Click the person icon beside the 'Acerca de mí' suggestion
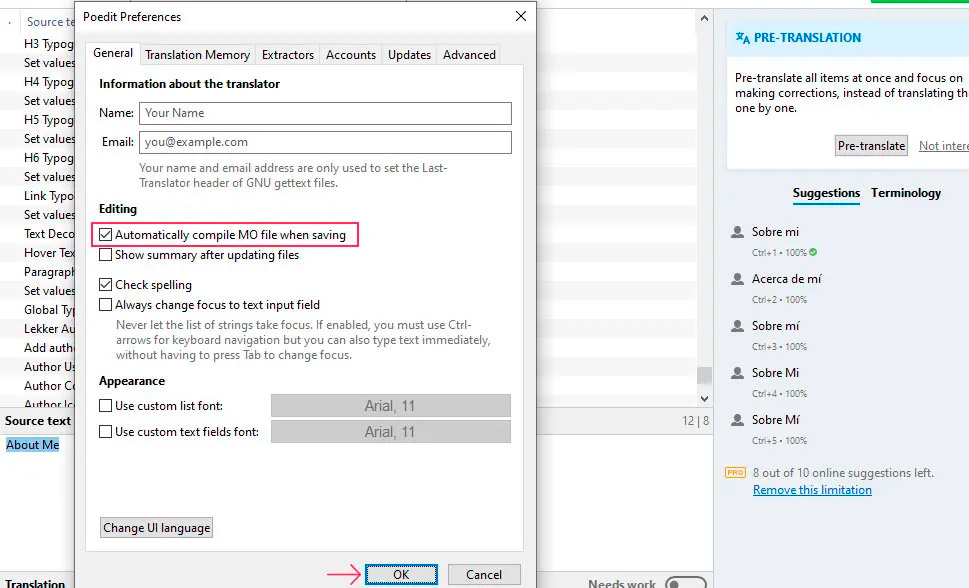Screen dimensions: 969x588 point(738,280)
